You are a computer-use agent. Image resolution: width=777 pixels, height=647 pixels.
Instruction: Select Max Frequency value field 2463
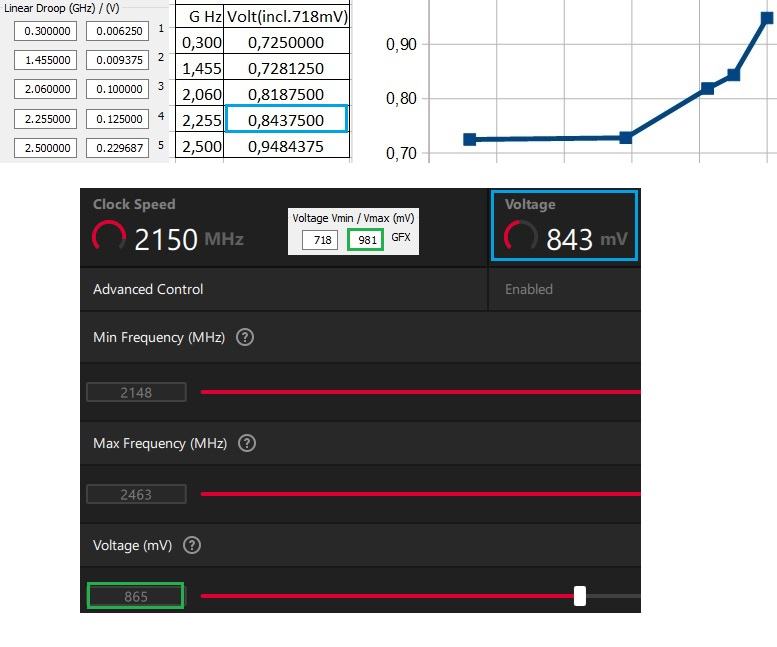pyautogui.click(x=136, y=494)
